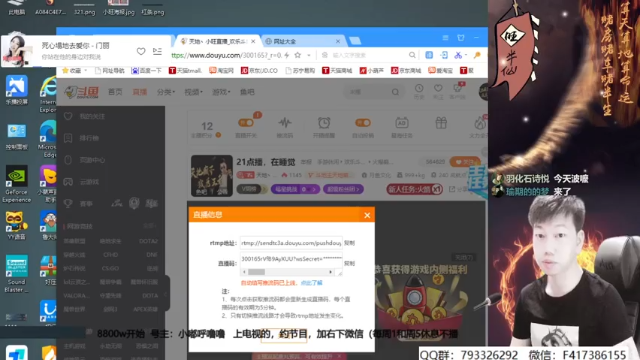The height and width of the screenshot is (360, 640).
Task: Open the browser skin shirt icon
Action: coord(461,38)
